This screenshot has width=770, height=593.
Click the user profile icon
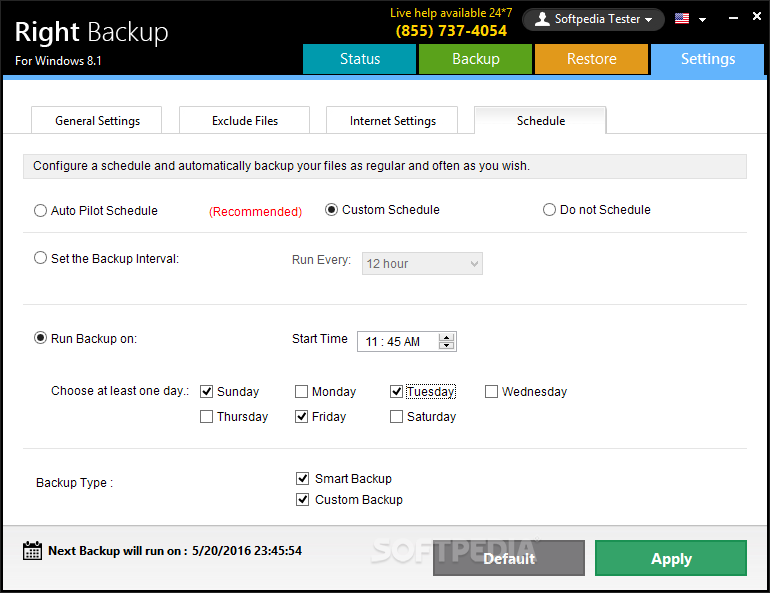pyautogui.click(x=542, y=19)
